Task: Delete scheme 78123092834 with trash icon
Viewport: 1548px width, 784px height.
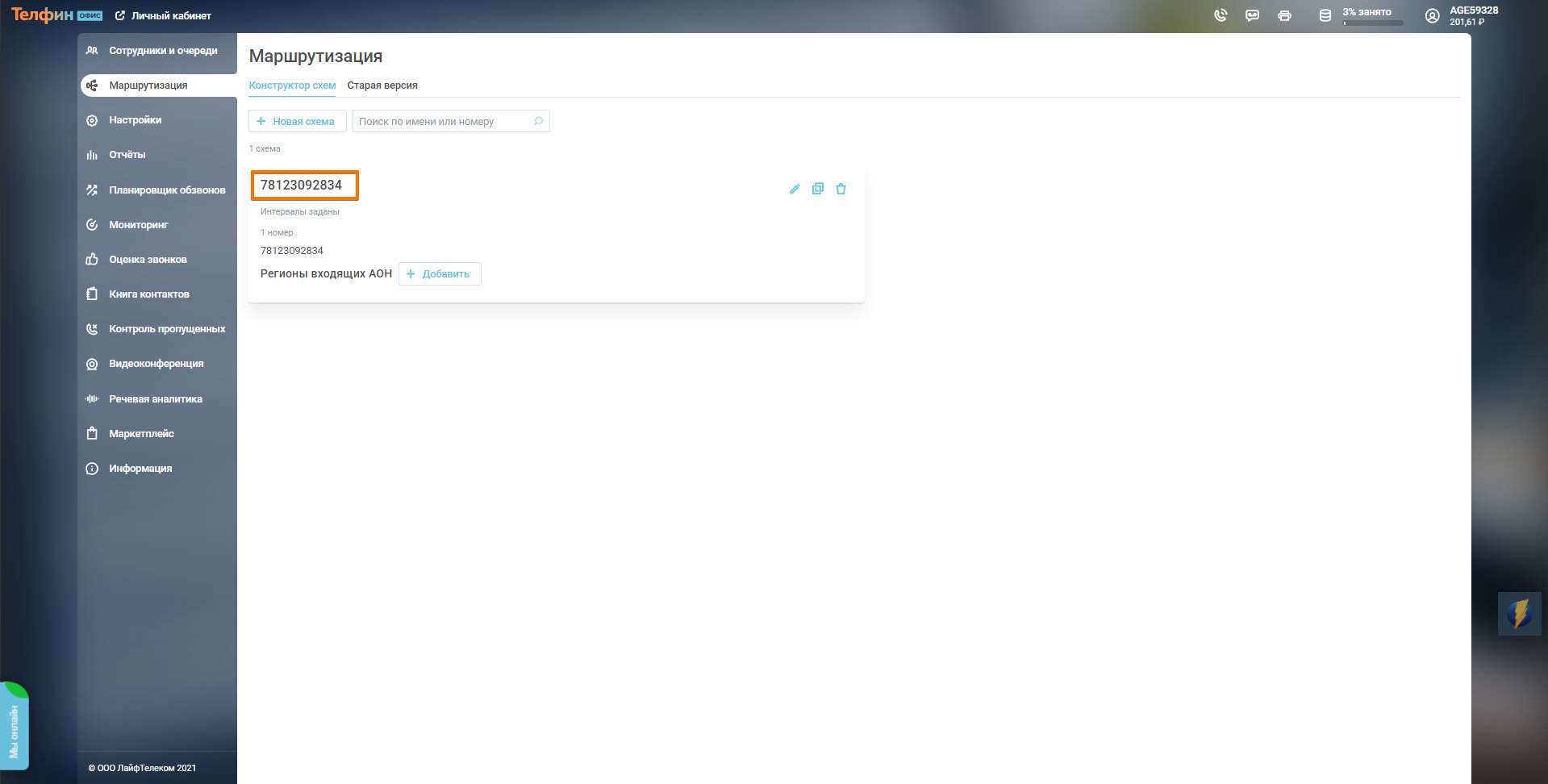Action: (x=841, y=189)
